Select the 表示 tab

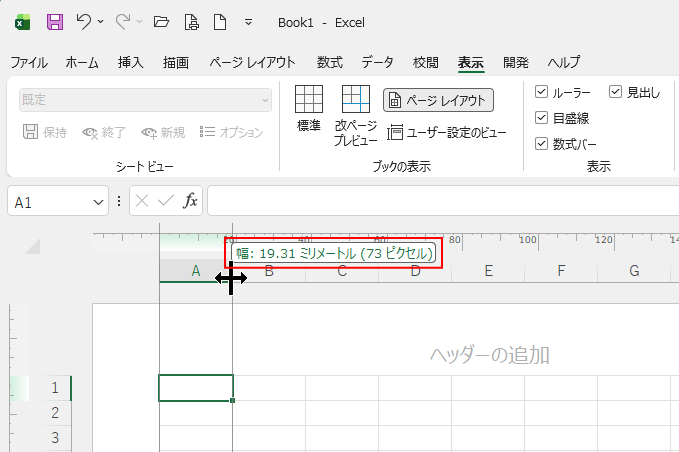pos(471,62)
